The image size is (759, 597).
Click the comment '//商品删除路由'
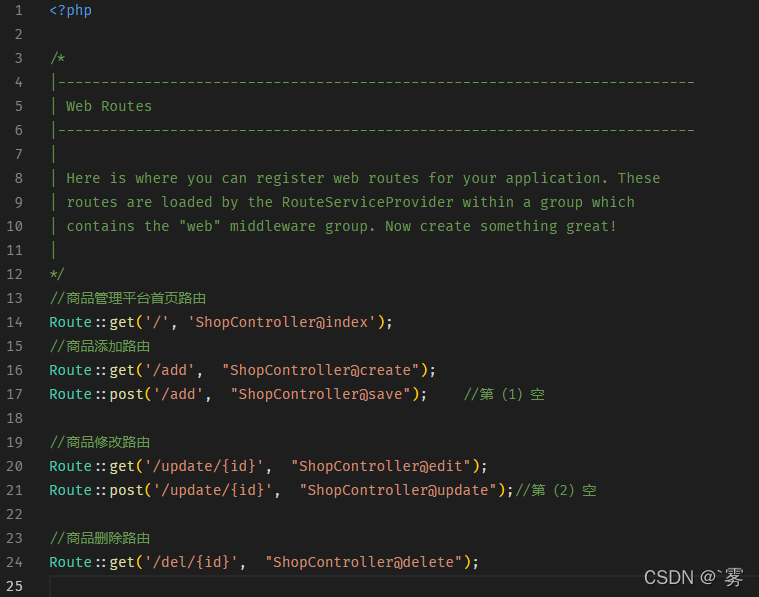point(100,538)
